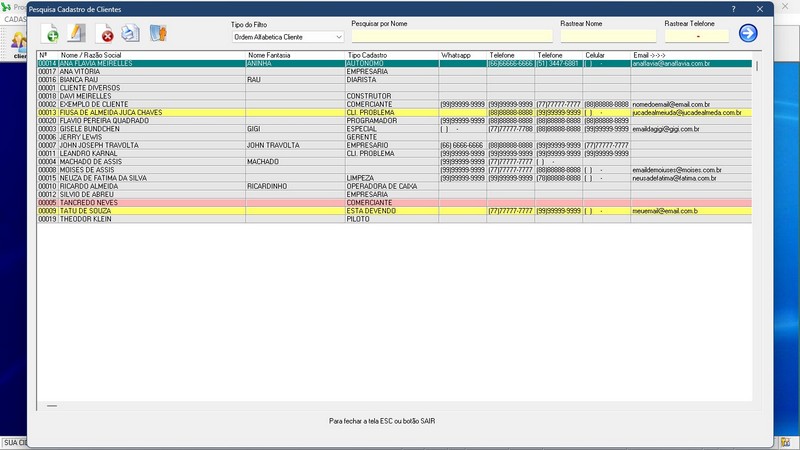Viewport: 800px width, 450px height.
Task: Select row MOISES DE ASSIS
Action: pyautogui.click(x=394, y=169)
